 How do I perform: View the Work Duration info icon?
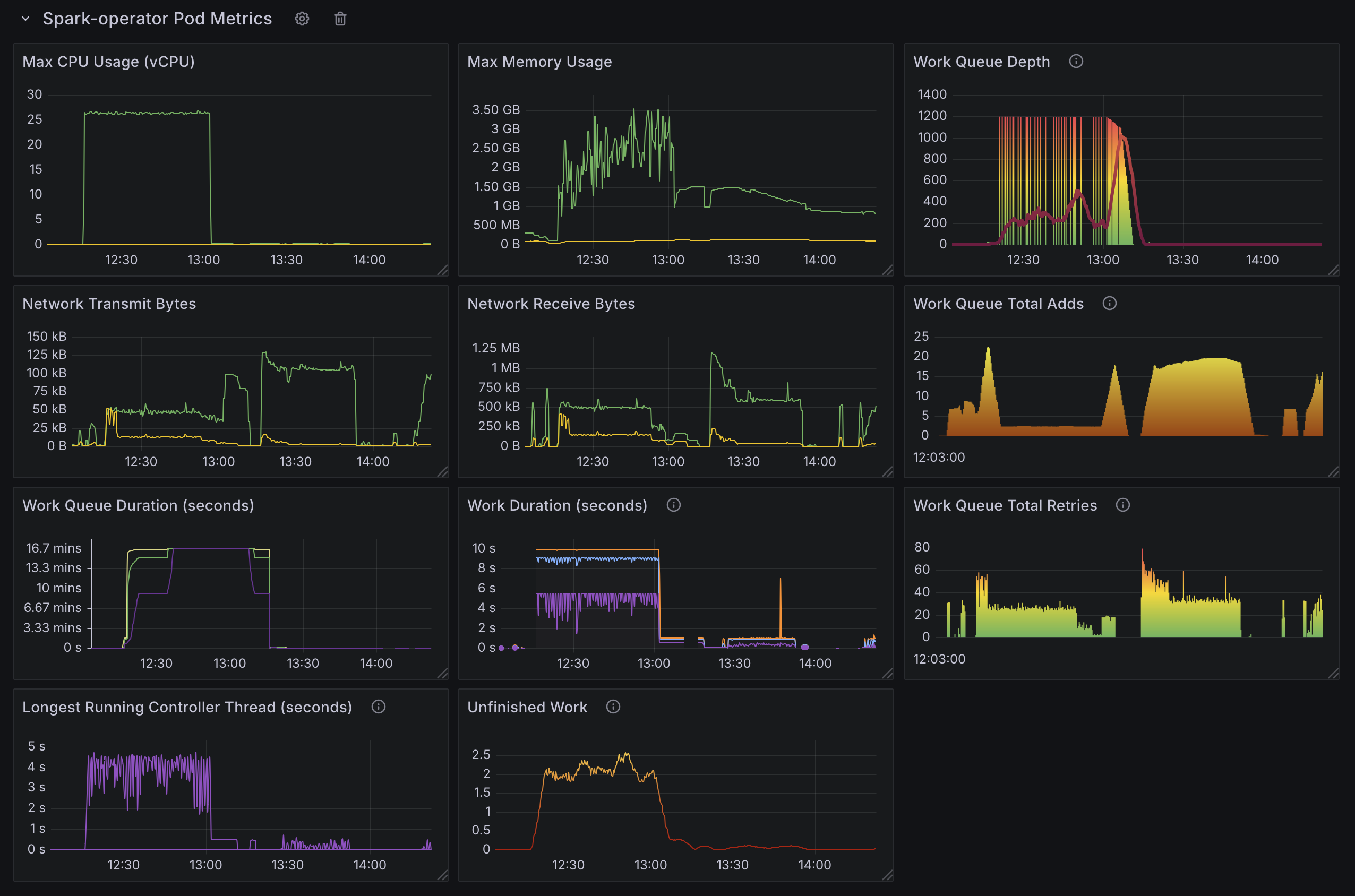[673, 505]
